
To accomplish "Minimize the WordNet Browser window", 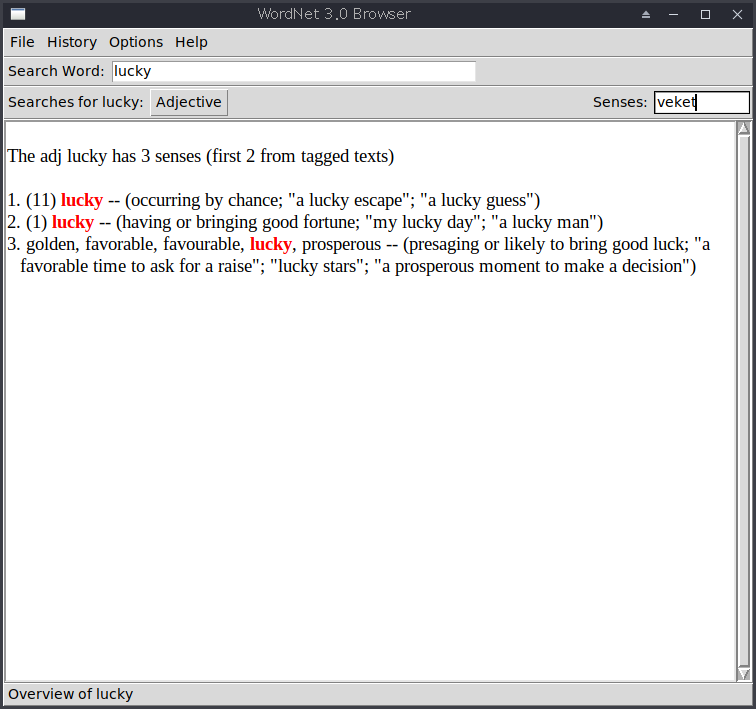I will (x=674, y=14).
